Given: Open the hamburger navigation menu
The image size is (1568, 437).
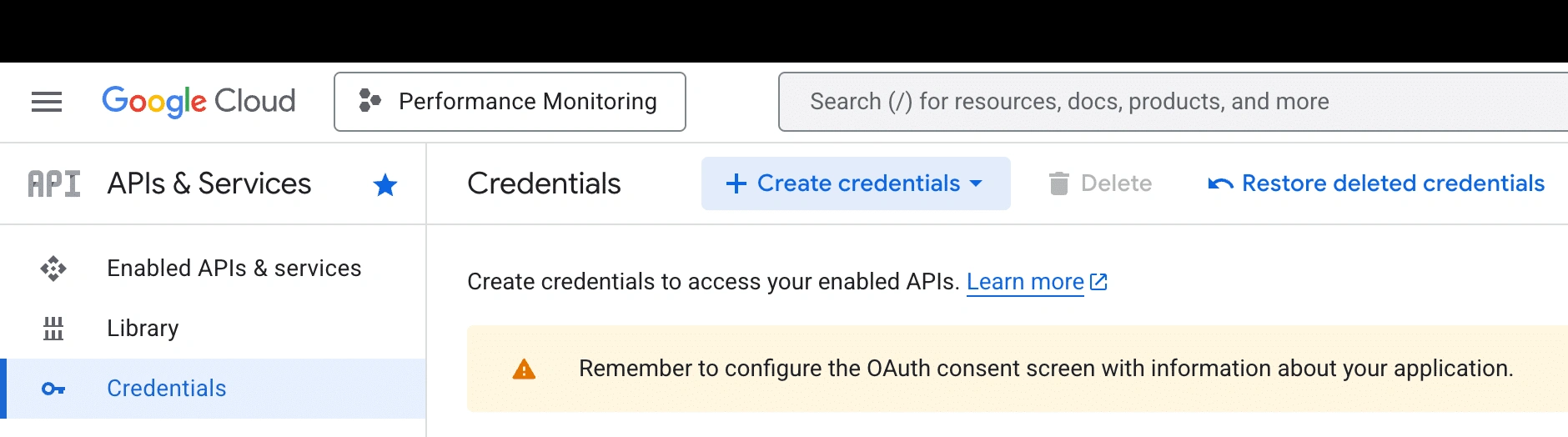Looking at the screenshot, I should [x=47, y=102].
